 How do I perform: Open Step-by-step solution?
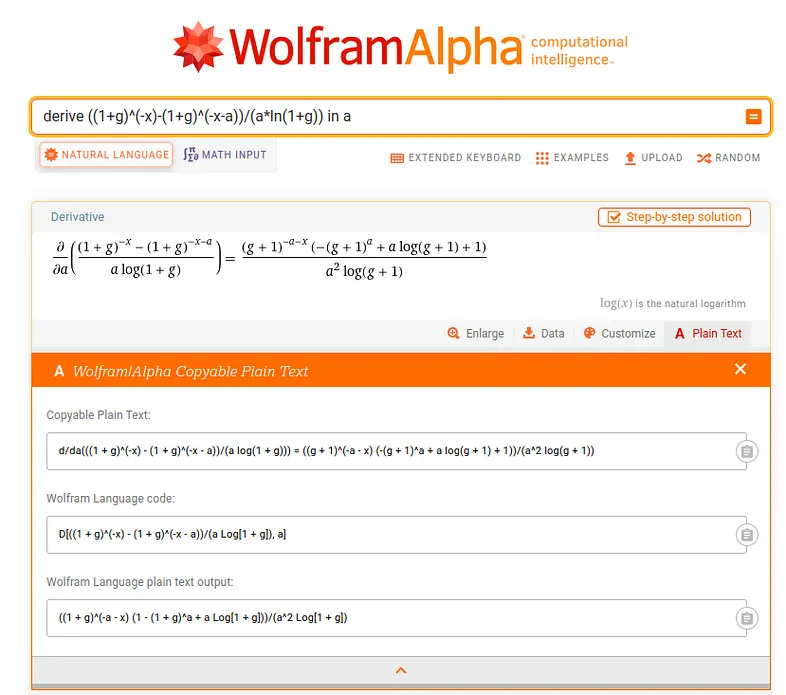point(674,217)
